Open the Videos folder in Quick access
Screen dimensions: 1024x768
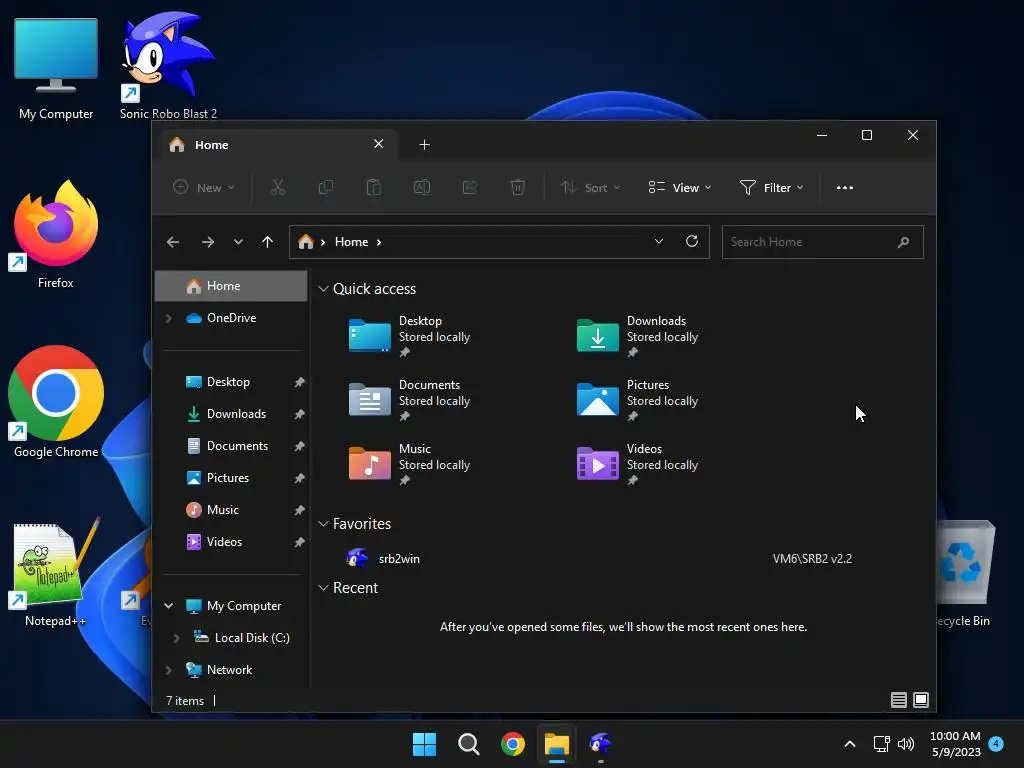(638, 464)
